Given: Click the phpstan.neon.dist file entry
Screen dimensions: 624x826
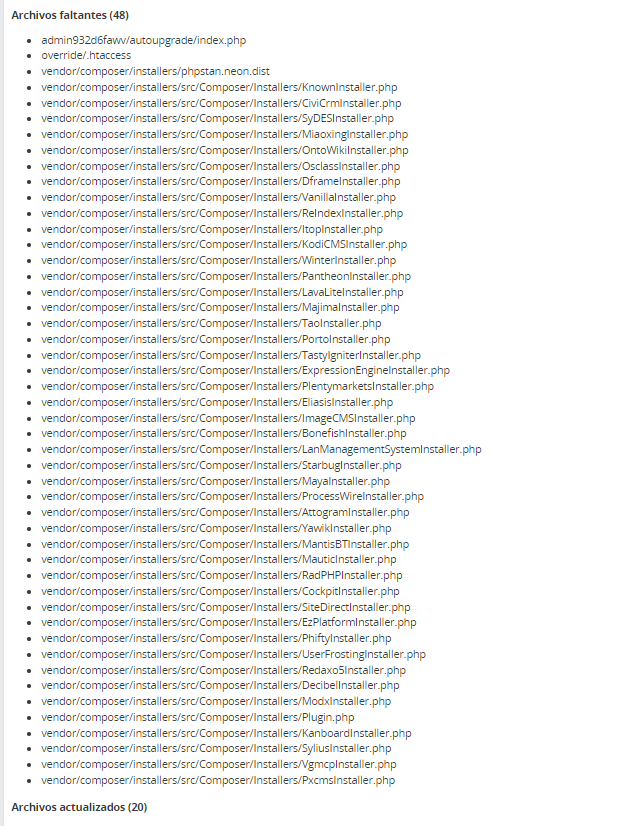Looking at the screenshot, I should 155,71.
